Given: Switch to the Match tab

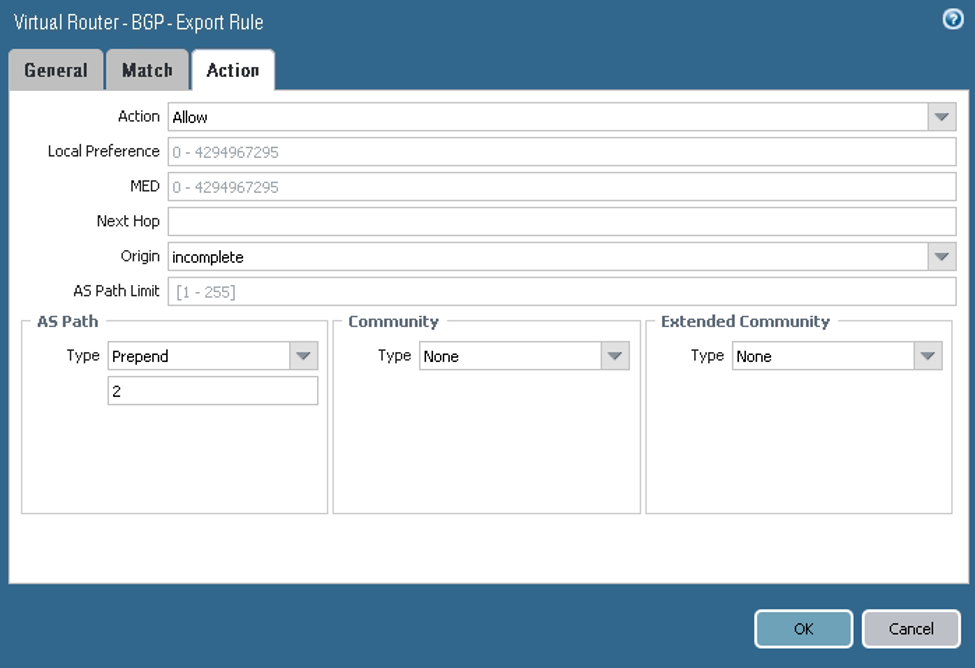Looking at the screenshot, I should [147, 70].
